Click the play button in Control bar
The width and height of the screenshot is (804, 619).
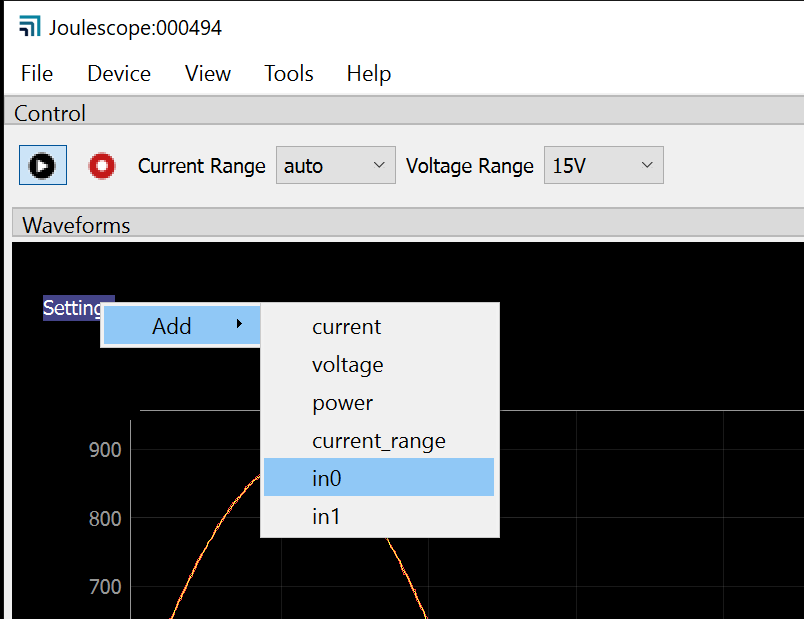click(43, 165)
